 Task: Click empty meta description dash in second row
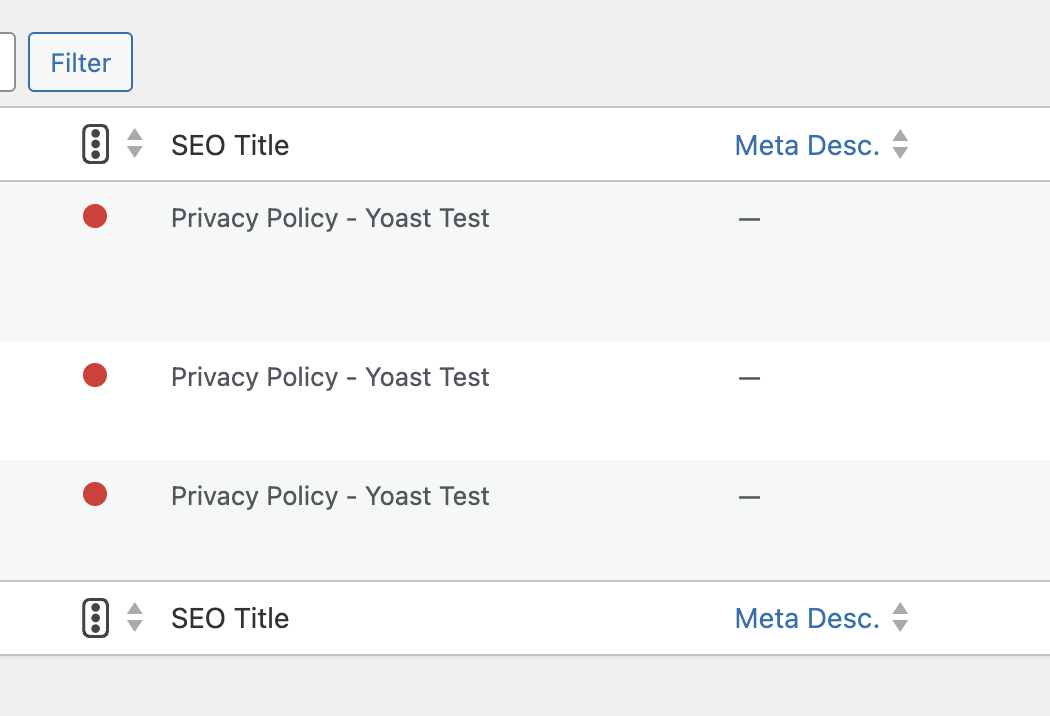click(749, 378)
